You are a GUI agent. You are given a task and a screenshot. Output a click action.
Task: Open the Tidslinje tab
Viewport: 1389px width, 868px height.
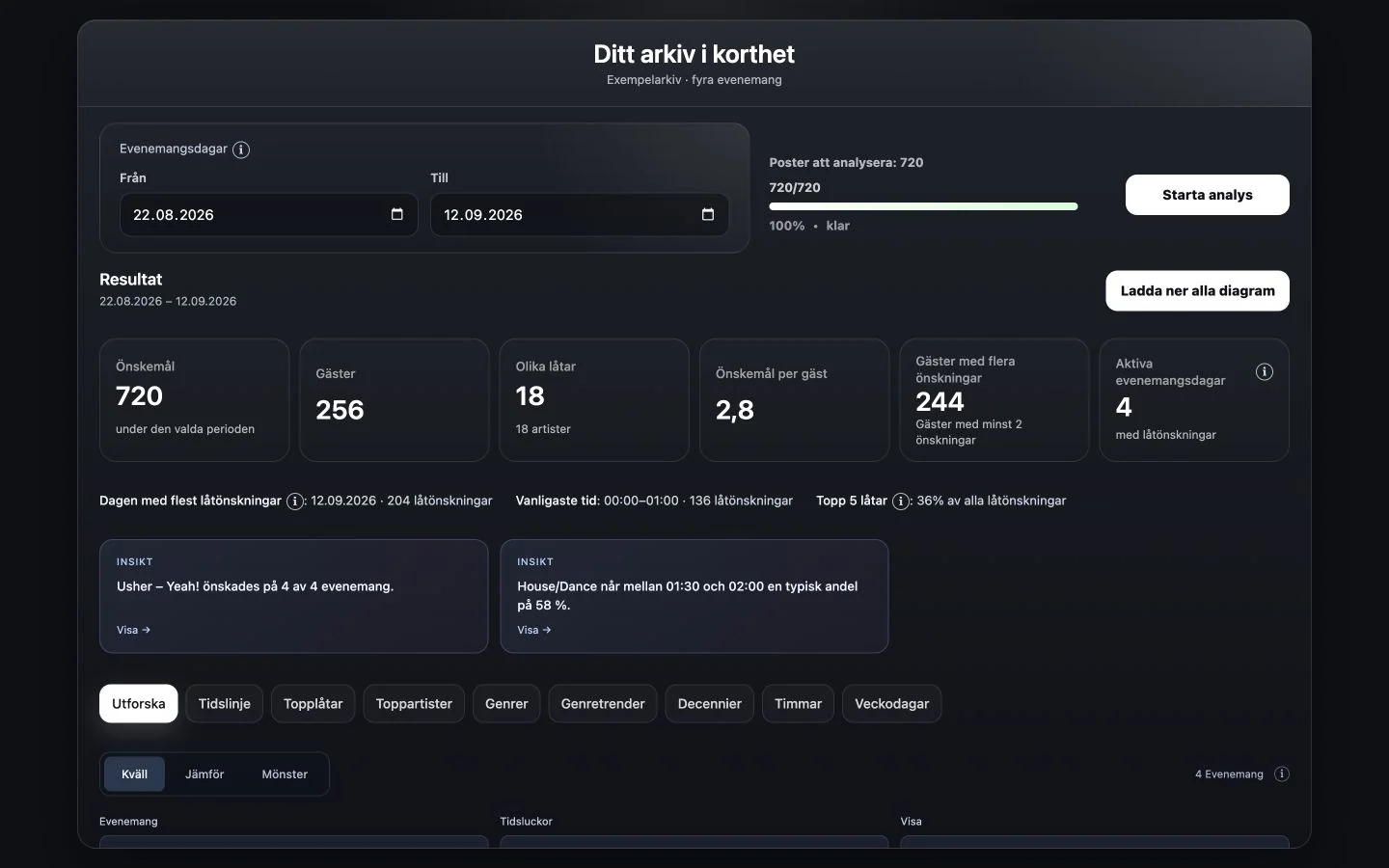pos(225,704)
